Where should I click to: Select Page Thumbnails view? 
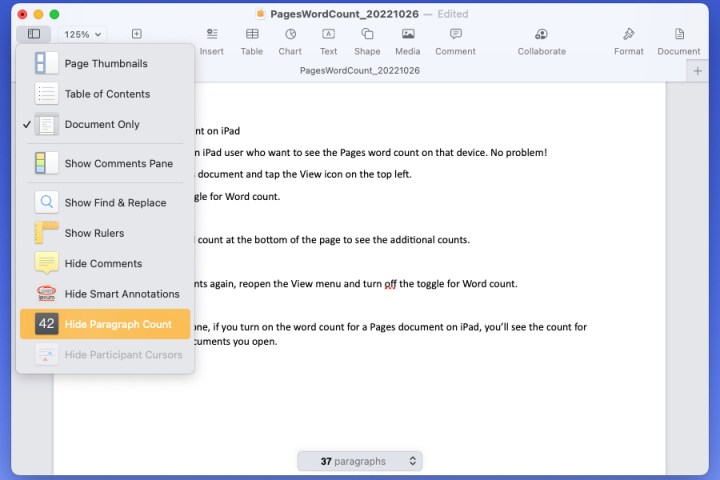(x=106, y=64)
